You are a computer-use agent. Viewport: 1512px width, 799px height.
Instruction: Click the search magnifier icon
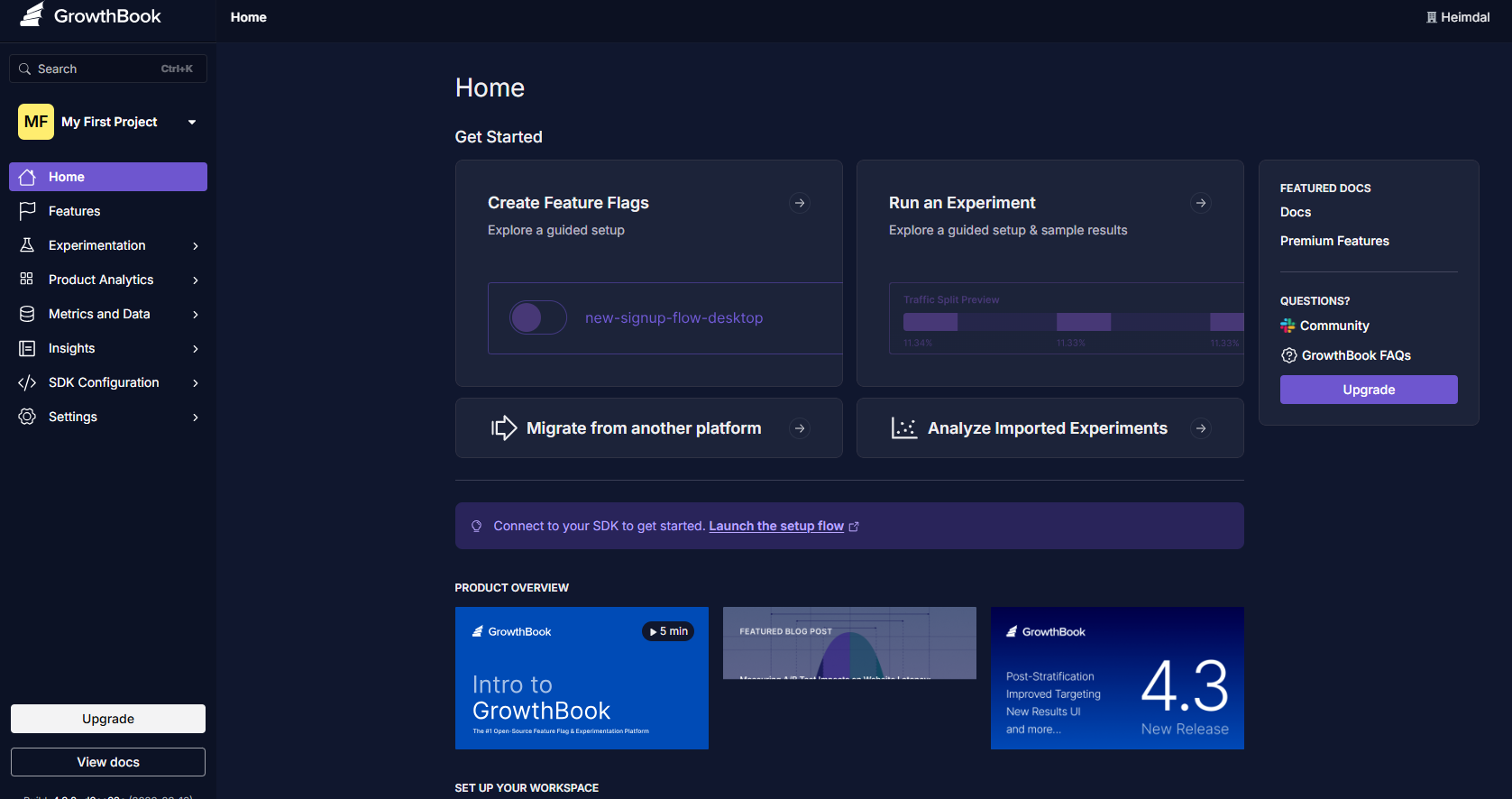pyautogui.click(x=25, y=69)
